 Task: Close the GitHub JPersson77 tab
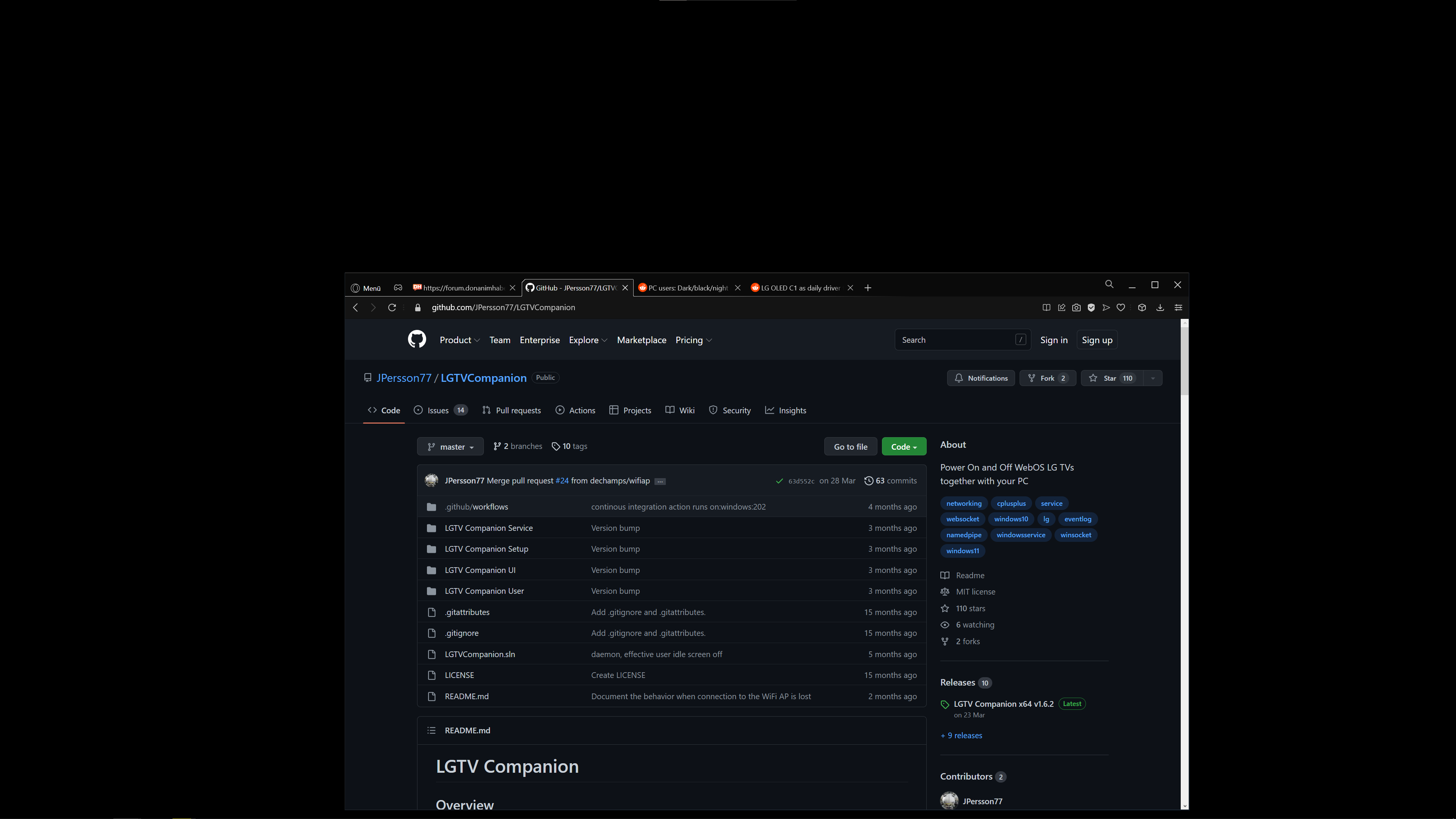pos(625,288)
